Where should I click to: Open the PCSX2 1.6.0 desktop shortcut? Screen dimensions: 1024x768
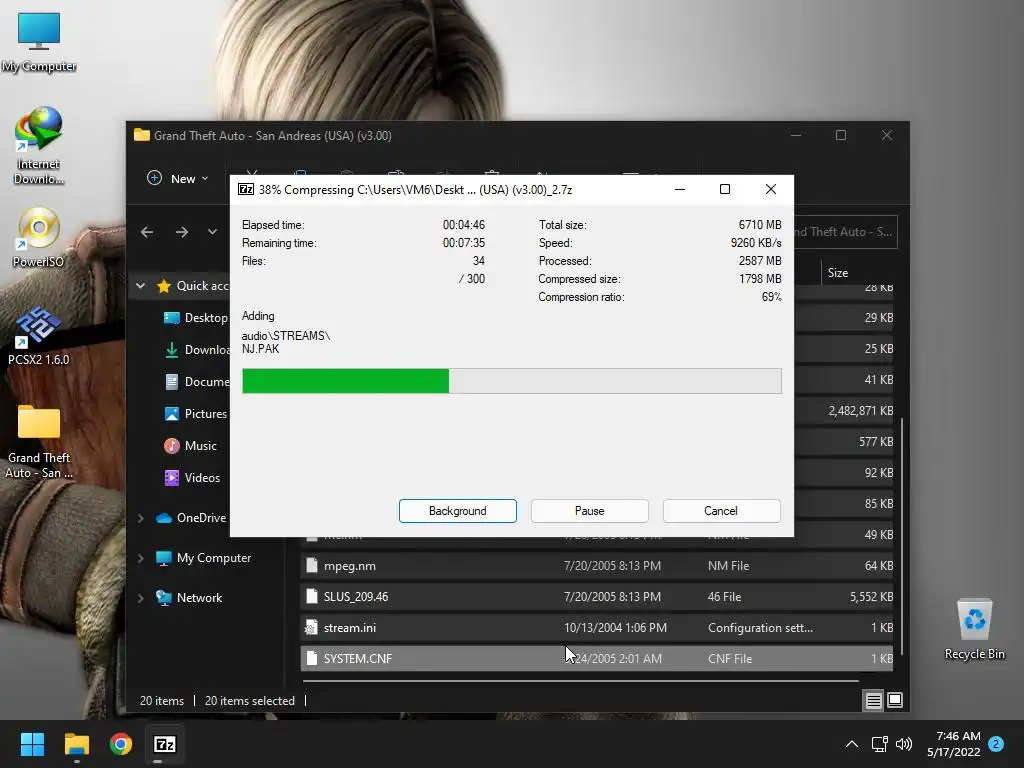[39, 336]
